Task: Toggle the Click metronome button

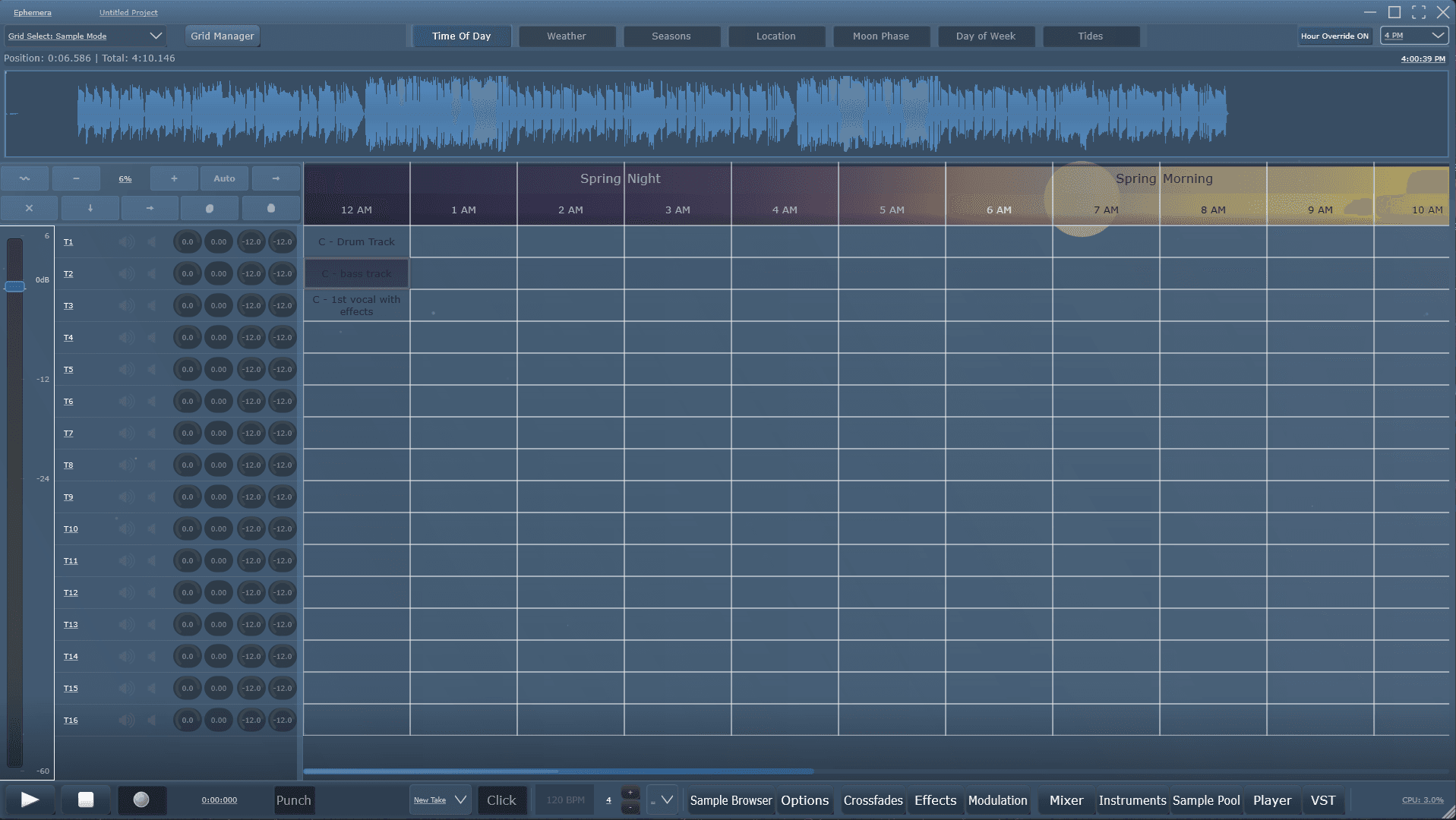Action: pyautogui.click(x=501, y=800)
